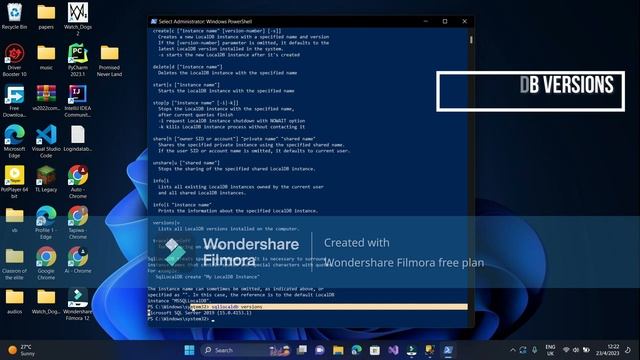This screenshot has height=360, width=640.
Task: Open the papers folder on desktop
Action: point(46,16)
